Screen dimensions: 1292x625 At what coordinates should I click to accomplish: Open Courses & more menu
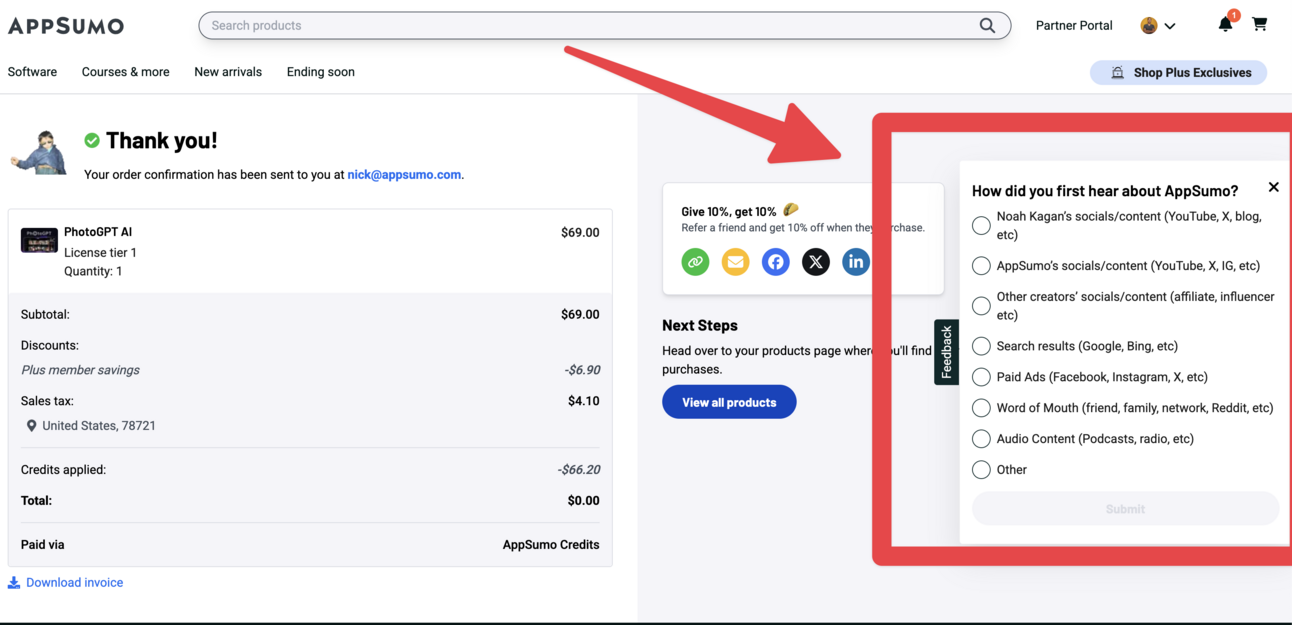pos(125,72)
